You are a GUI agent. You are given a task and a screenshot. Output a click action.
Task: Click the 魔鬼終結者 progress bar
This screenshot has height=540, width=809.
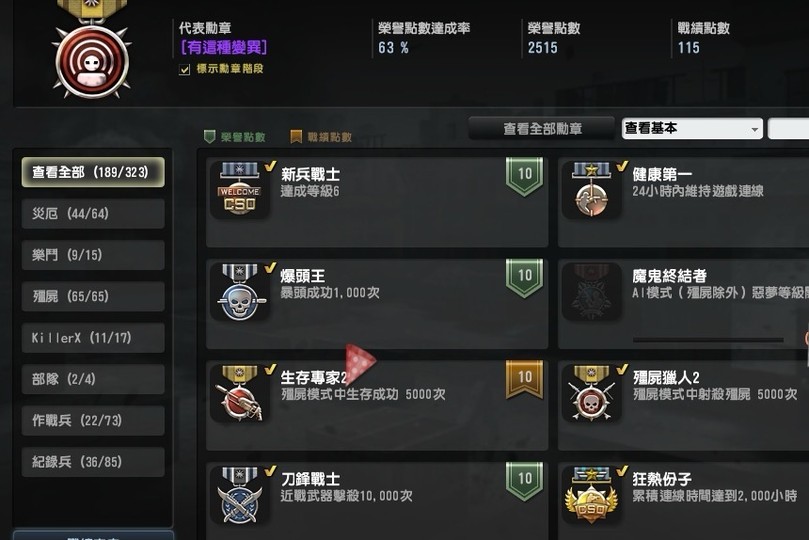708,340
